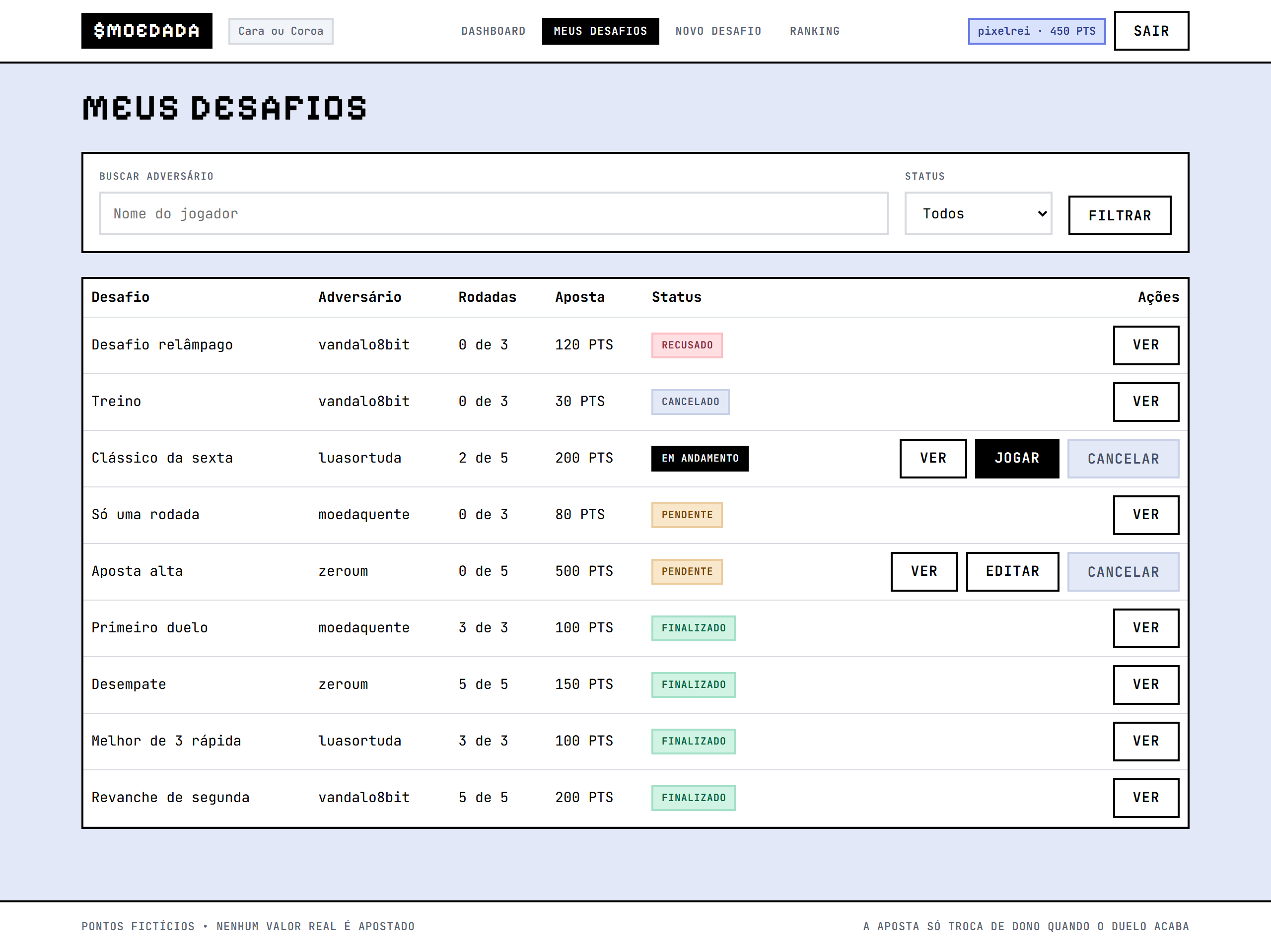Viewport: 1271px width, 952px height.
Task: Click the Rodadas column header
Action: click(487, 297)
